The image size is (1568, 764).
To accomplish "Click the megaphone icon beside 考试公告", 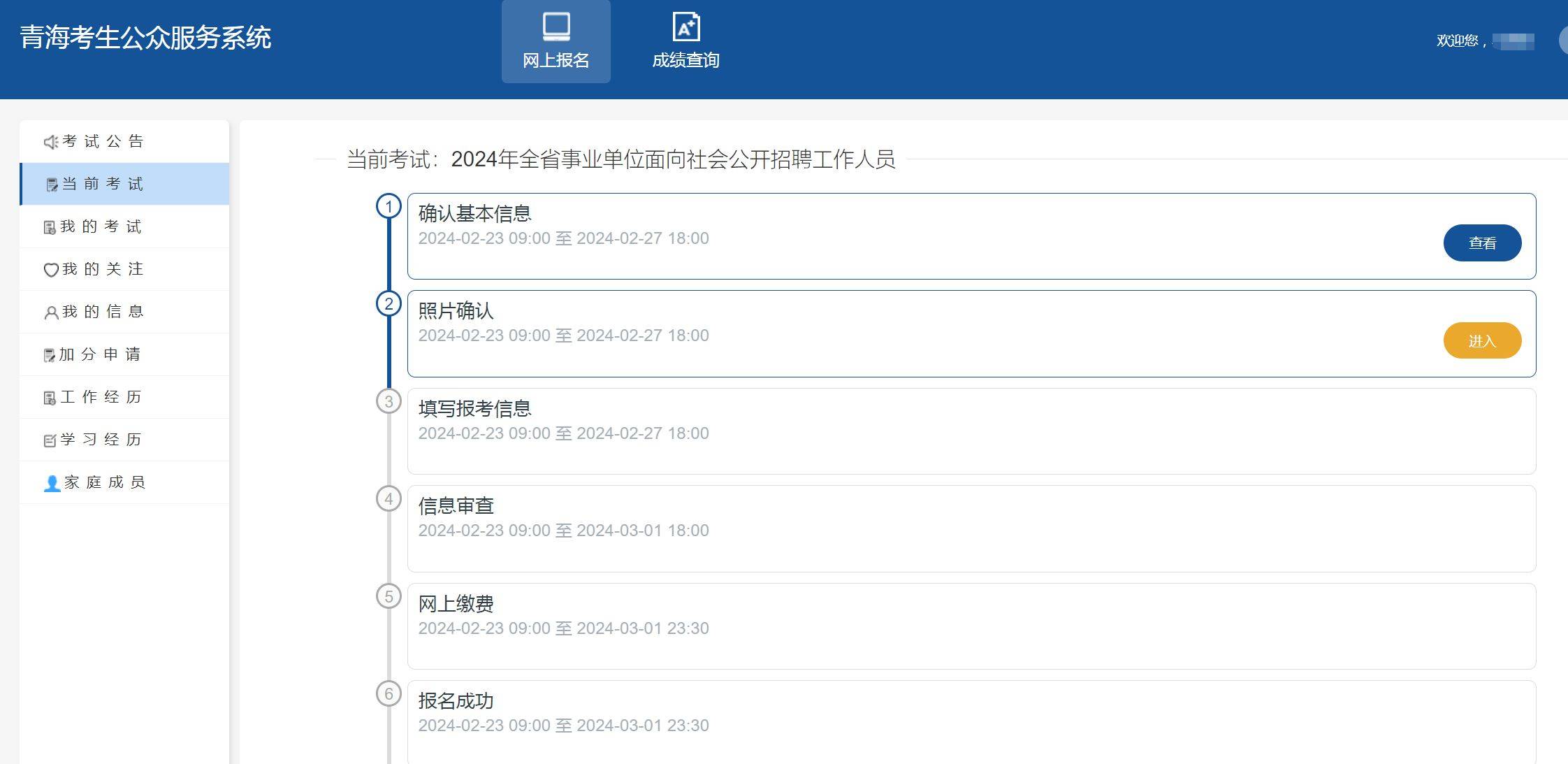I will 50,142.
